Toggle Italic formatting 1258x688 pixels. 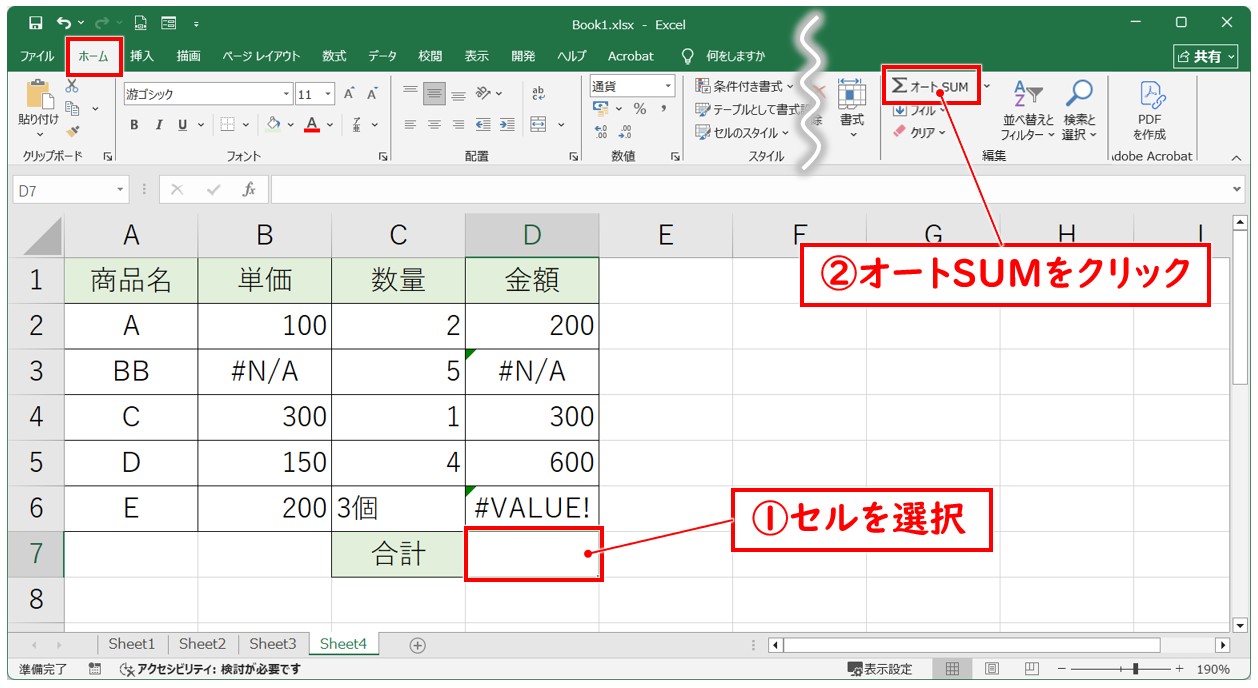(x=158, y=125)
